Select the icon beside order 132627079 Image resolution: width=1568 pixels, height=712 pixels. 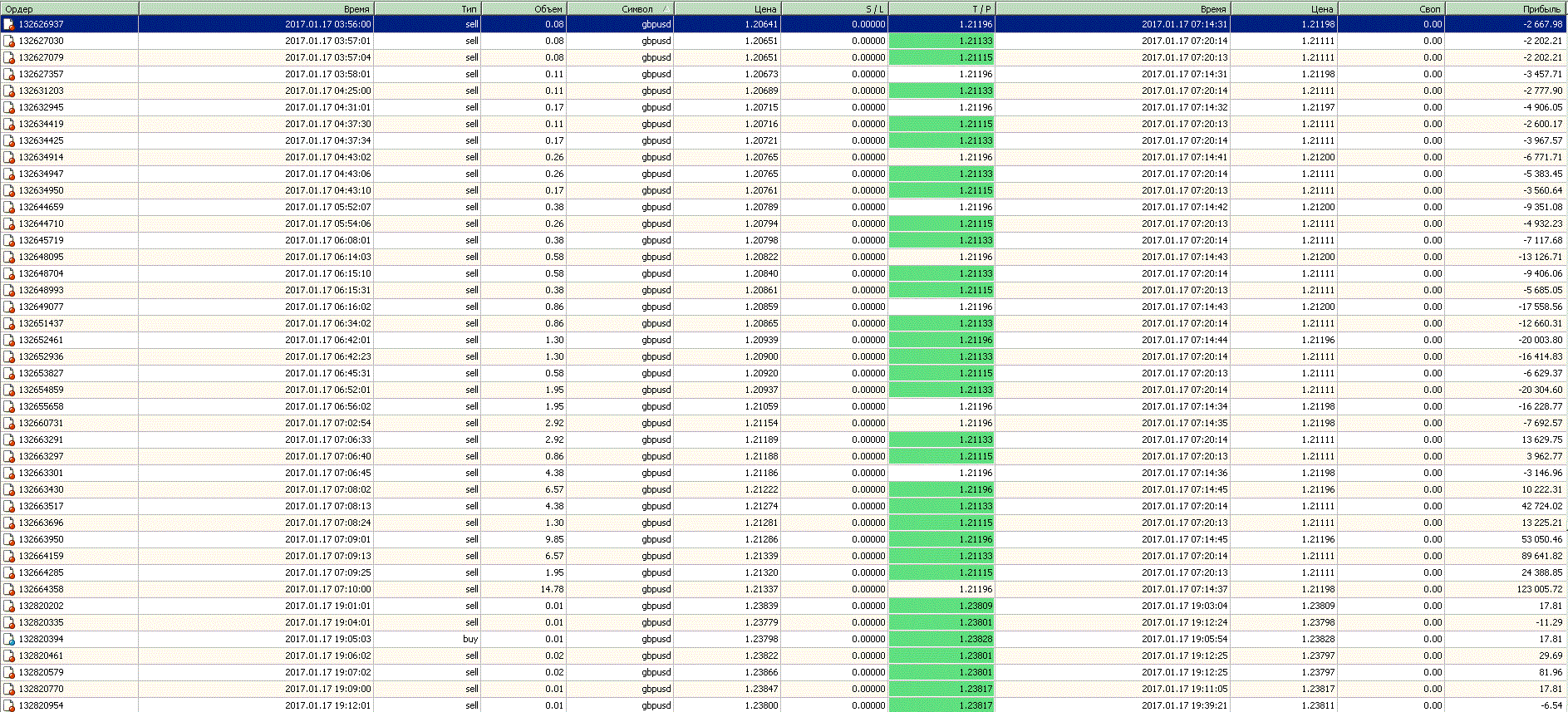click(x=9, y=57)
